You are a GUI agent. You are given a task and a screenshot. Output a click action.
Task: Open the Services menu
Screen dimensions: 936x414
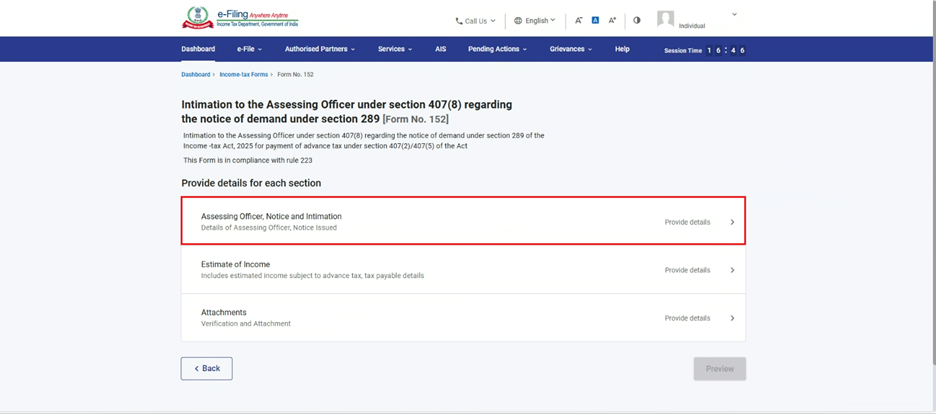(x=394, y=49)
